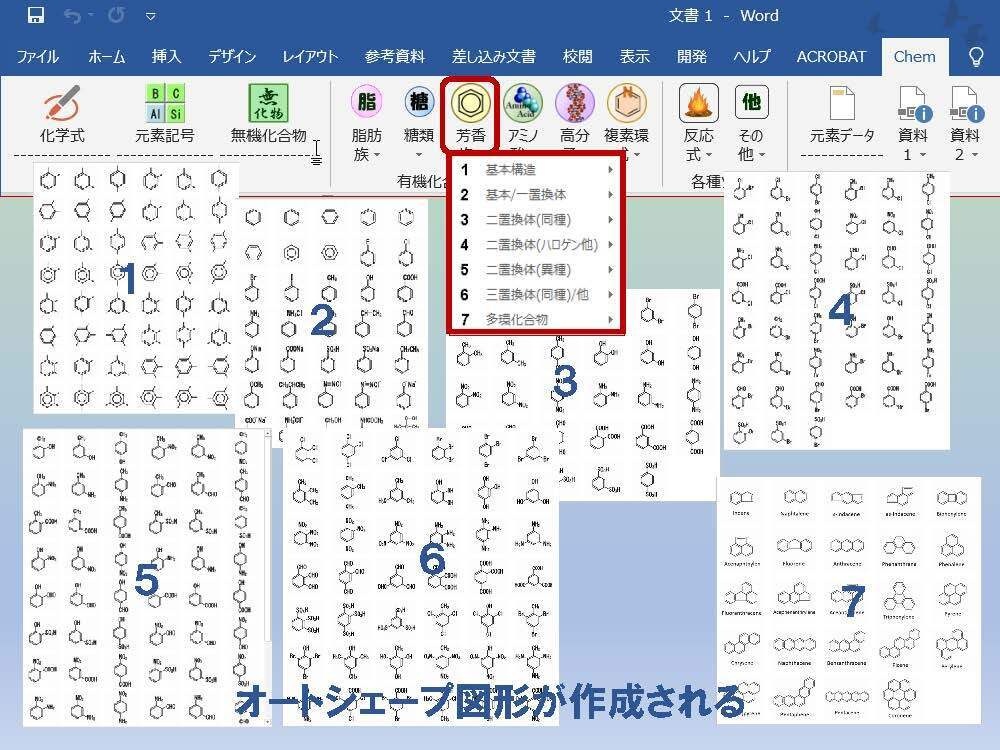Screen dimensions: 1000x750
Task: Expand the 資料 1 dropdown arrow
Action: [922, 155]
